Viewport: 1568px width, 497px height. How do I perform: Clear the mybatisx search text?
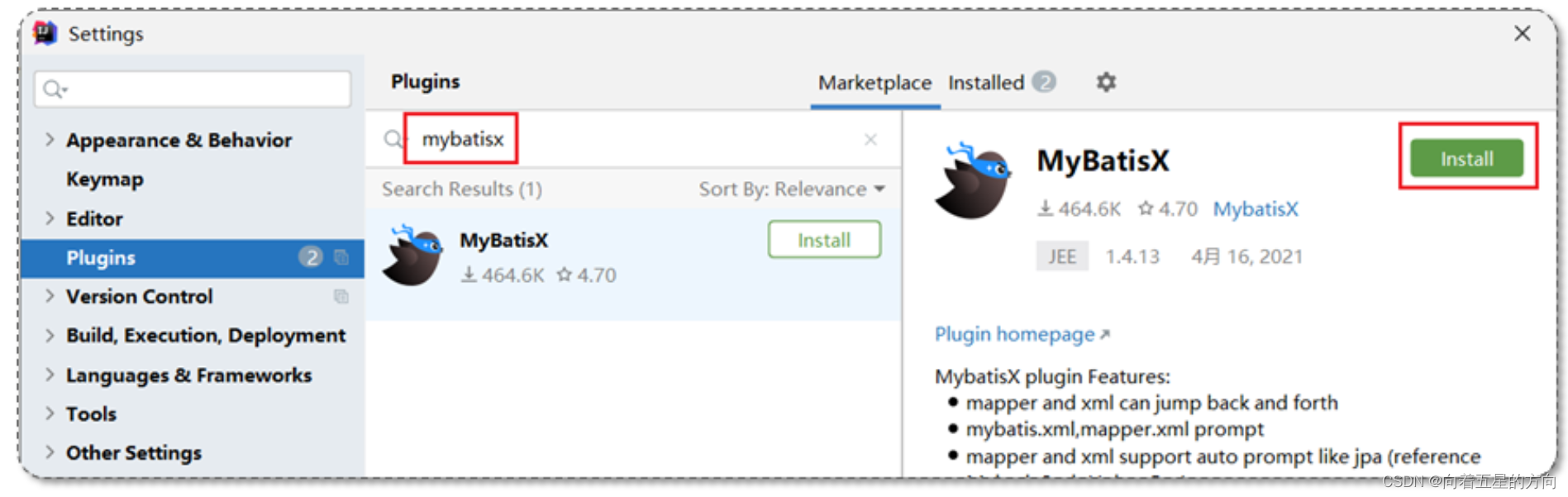[x=870, y=140]
